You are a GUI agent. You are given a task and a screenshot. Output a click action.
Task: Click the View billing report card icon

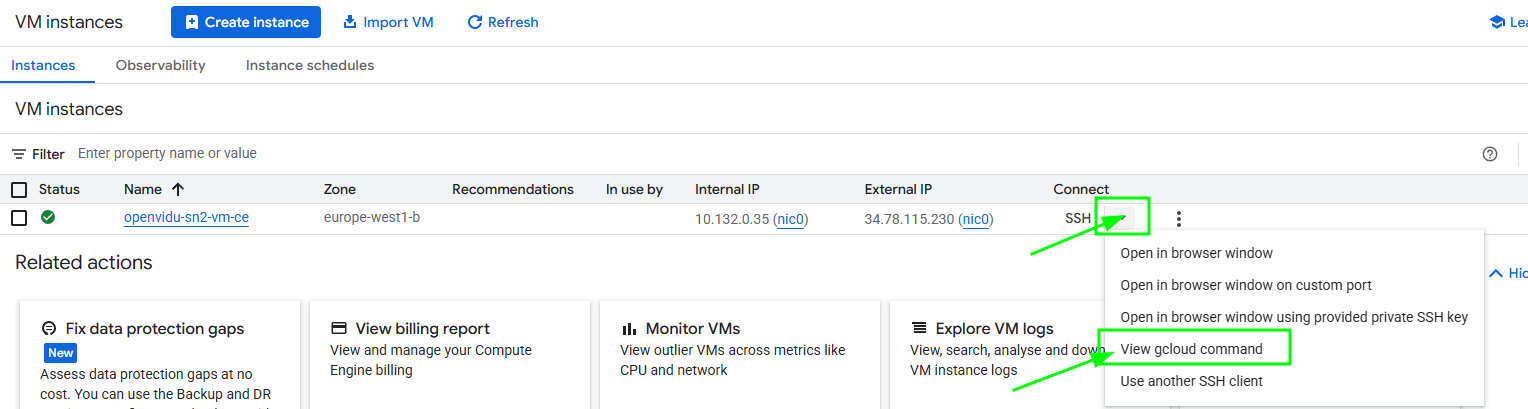tap(338, 328)
